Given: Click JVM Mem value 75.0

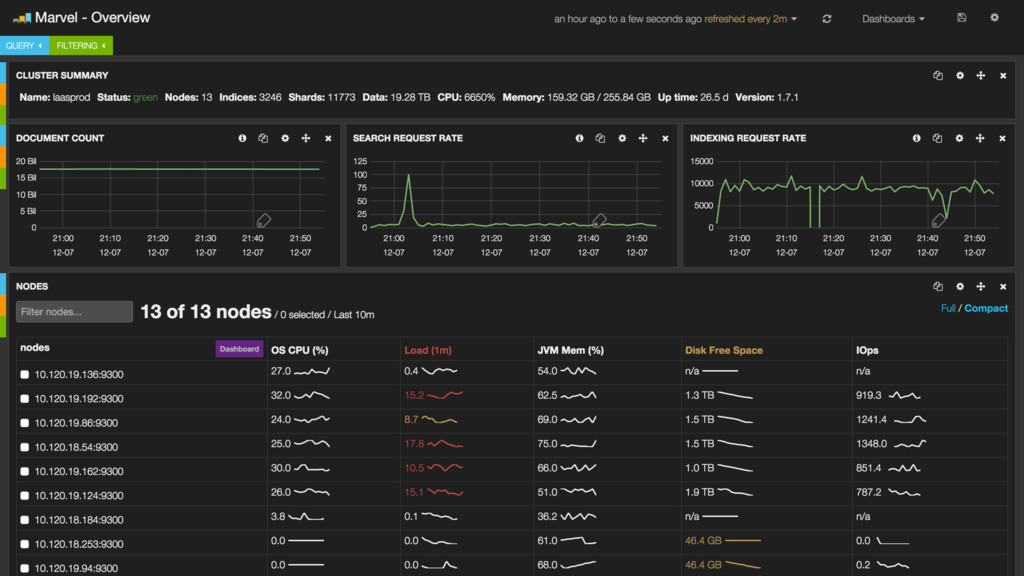Looking at the screenshot, I should pos(547,443).
